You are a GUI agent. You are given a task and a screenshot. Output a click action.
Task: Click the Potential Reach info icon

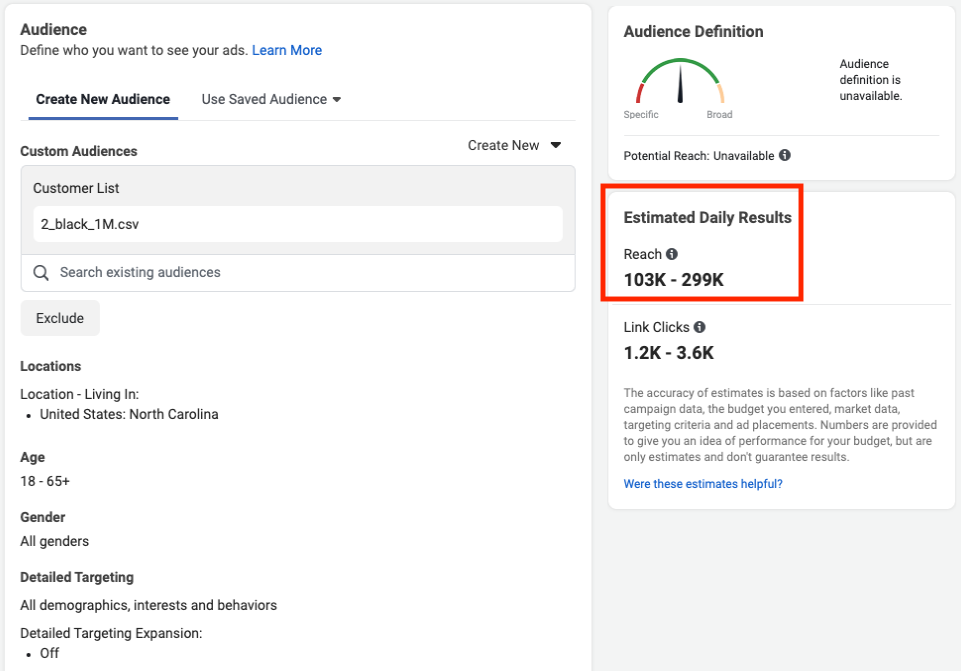[x=785, y=156]
